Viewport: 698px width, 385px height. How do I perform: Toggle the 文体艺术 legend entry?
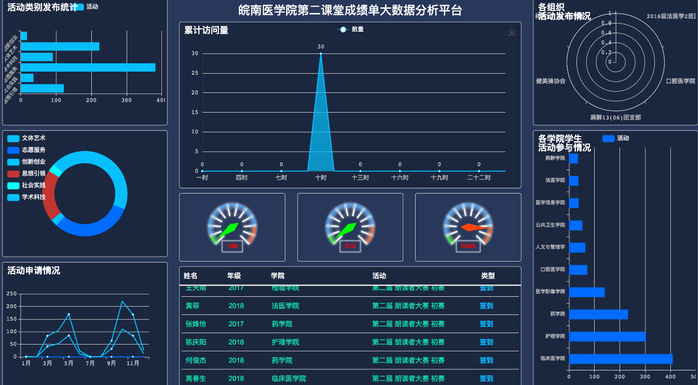[27, 138]
